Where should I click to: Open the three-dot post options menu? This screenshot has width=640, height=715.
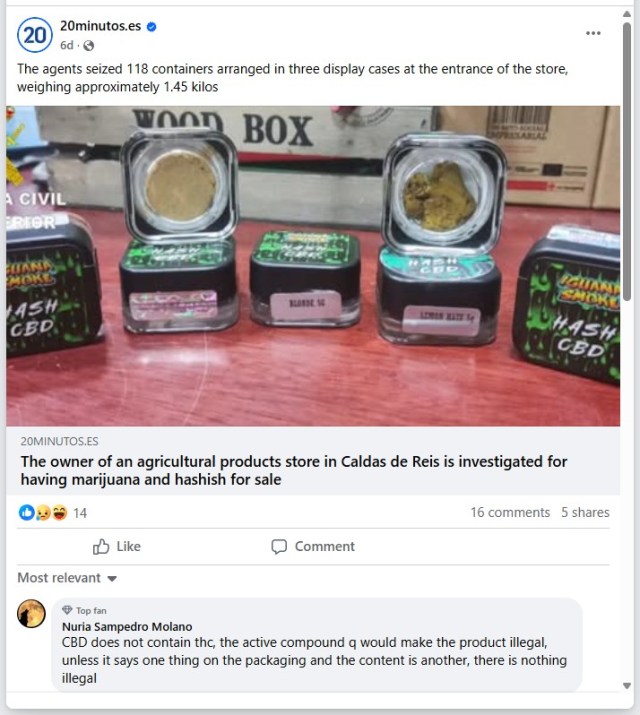pos(593,33)
